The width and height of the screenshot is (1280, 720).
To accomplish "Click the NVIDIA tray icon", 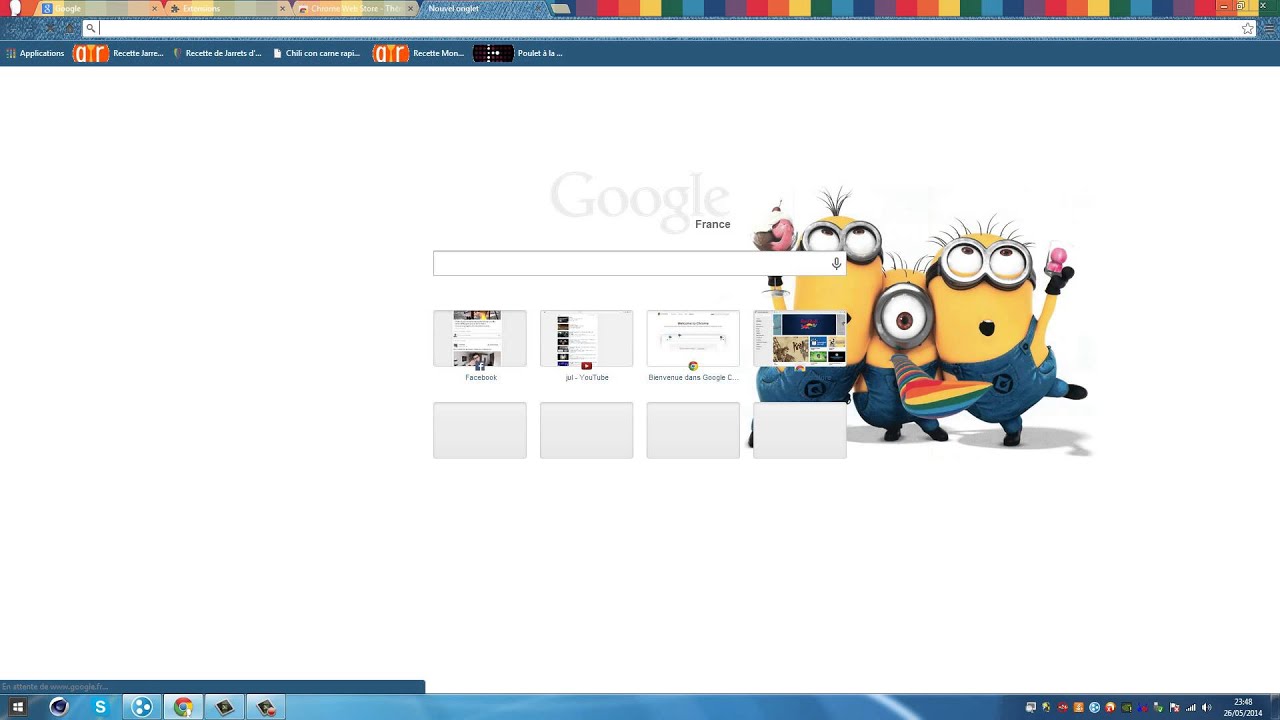I will point(1126,708).
